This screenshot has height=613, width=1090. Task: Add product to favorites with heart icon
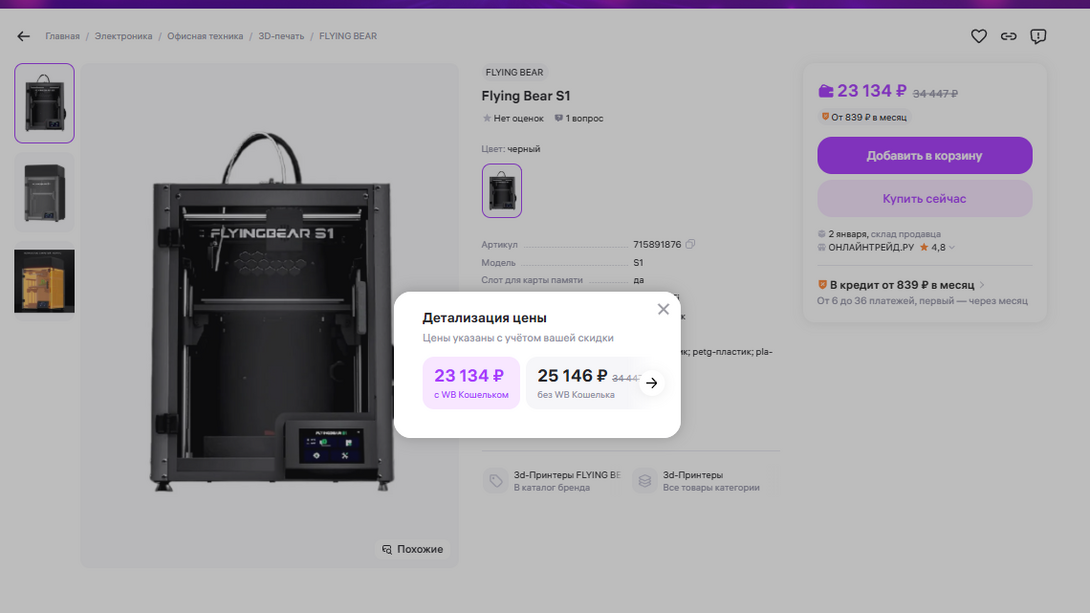pyautogui.click(x=979, y=36)
